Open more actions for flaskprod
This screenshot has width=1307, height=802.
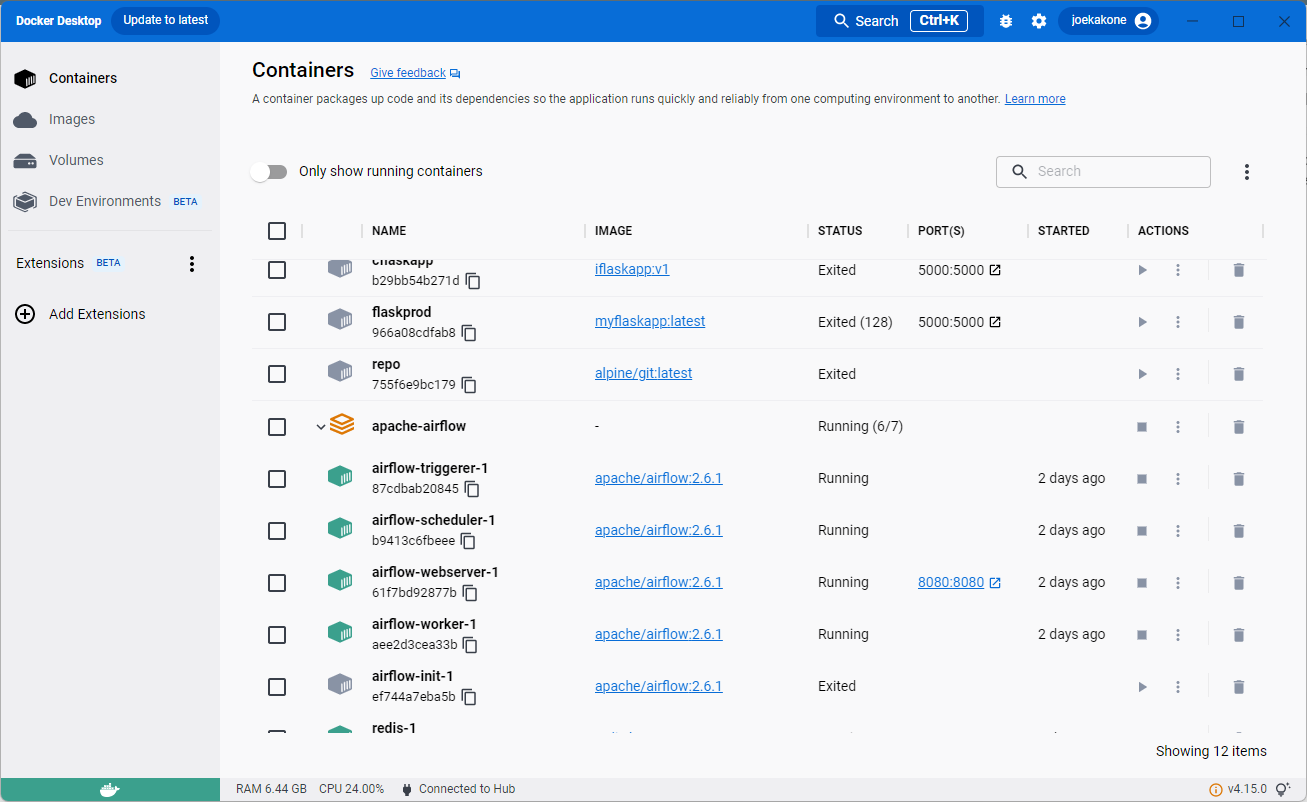point(1178,322)
